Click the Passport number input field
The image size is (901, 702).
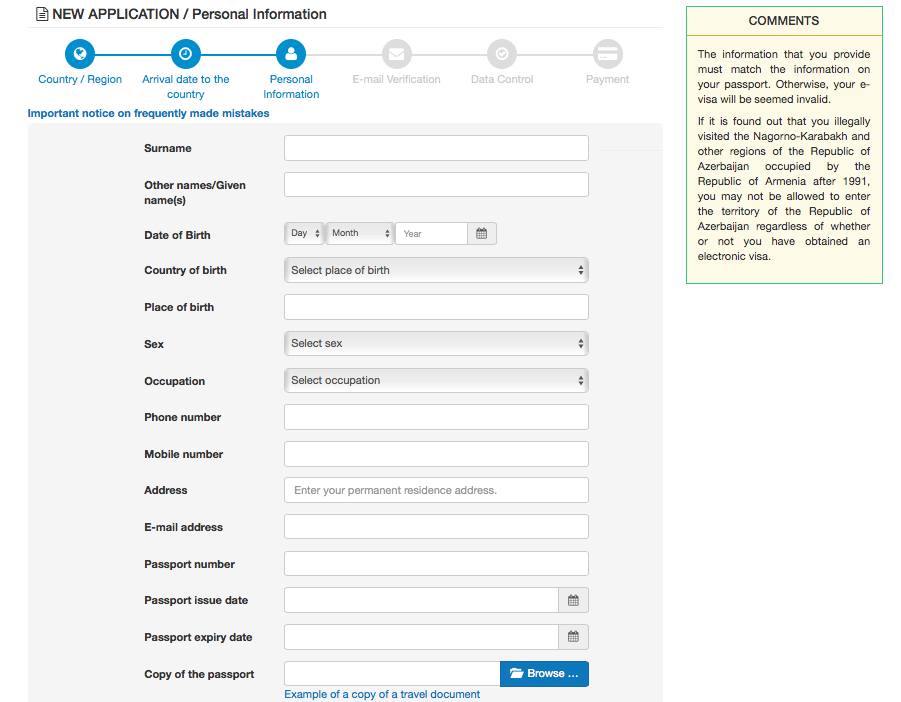436,564
